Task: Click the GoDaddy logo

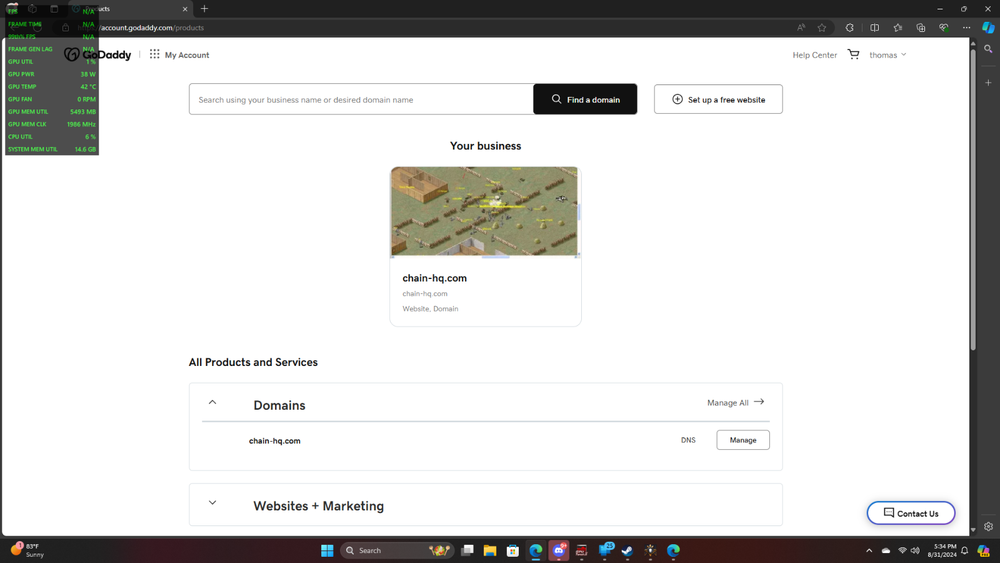Action: [98, 55]
